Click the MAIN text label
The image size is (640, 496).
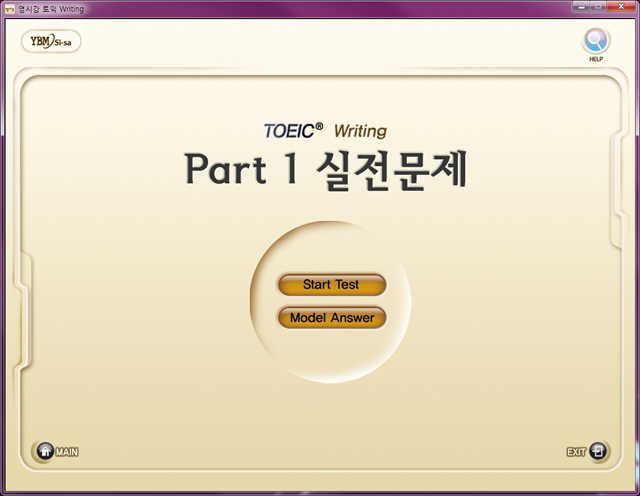tap(67, 452)
